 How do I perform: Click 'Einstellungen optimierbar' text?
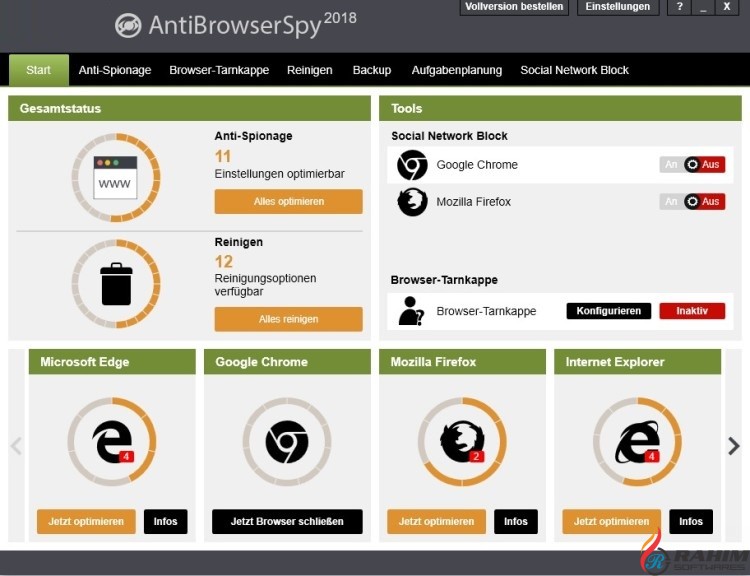pyautogui.click(x=279, y=174)
